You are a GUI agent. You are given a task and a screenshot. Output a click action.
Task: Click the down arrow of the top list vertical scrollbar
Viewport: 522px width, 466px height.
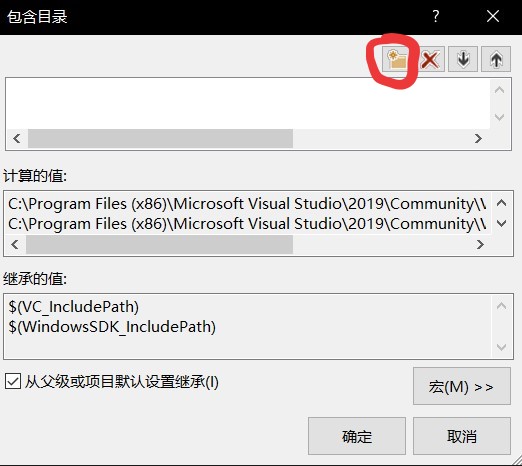[x=499, y=117]
